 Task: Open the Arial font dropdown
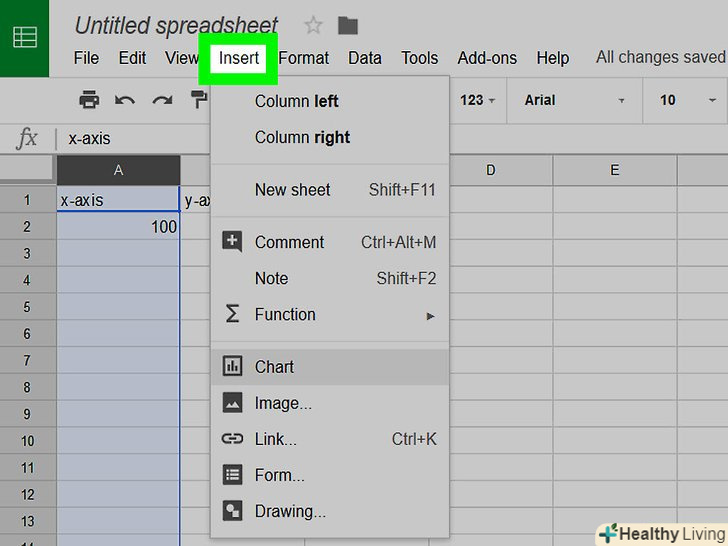click(x=574, y=100)
